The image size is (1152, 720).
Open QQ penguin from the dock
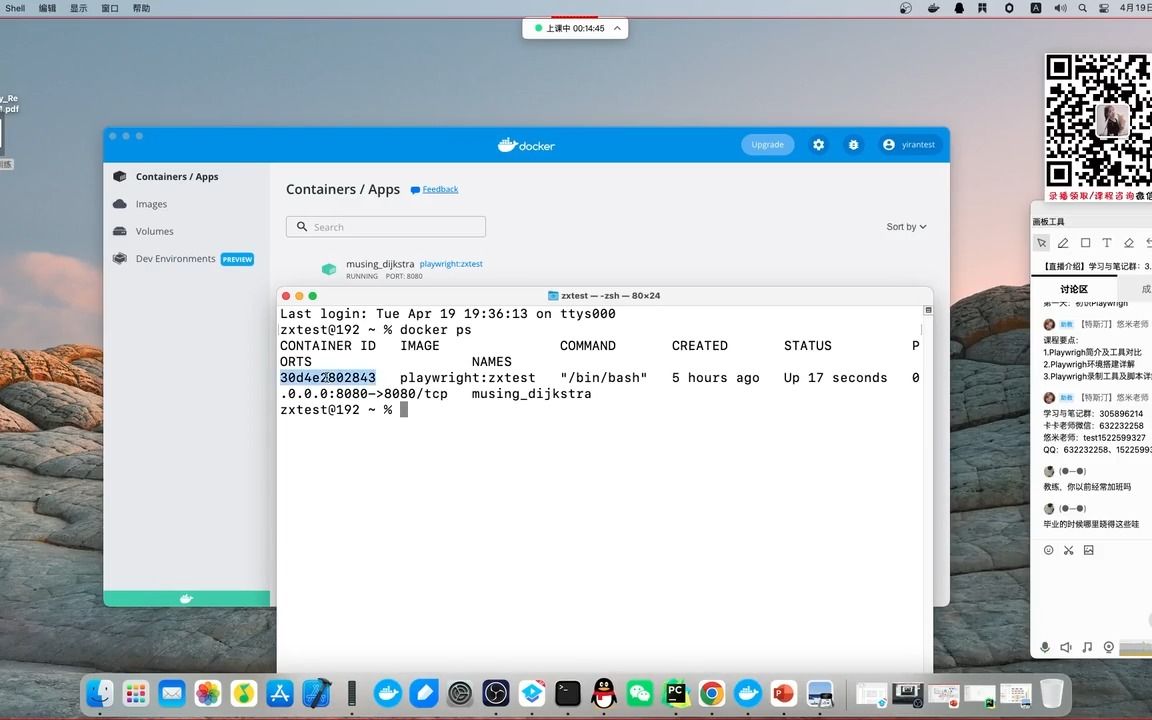[604, 693]
